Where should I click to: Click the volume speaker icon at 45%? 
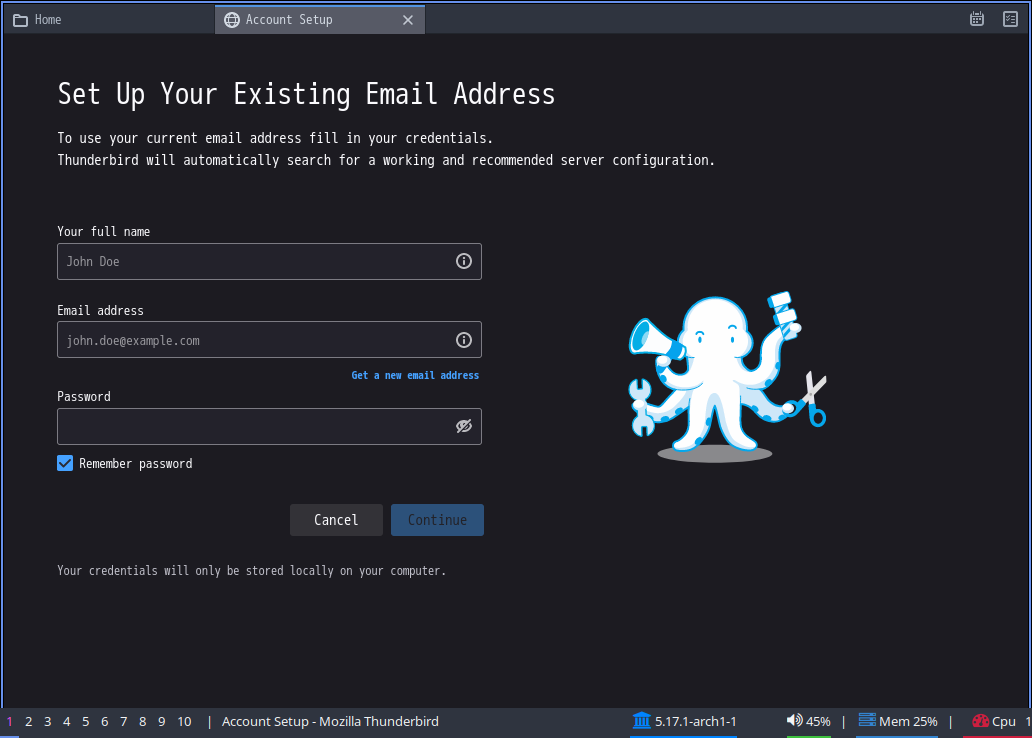pyautogui.click(x=794, y=720)
